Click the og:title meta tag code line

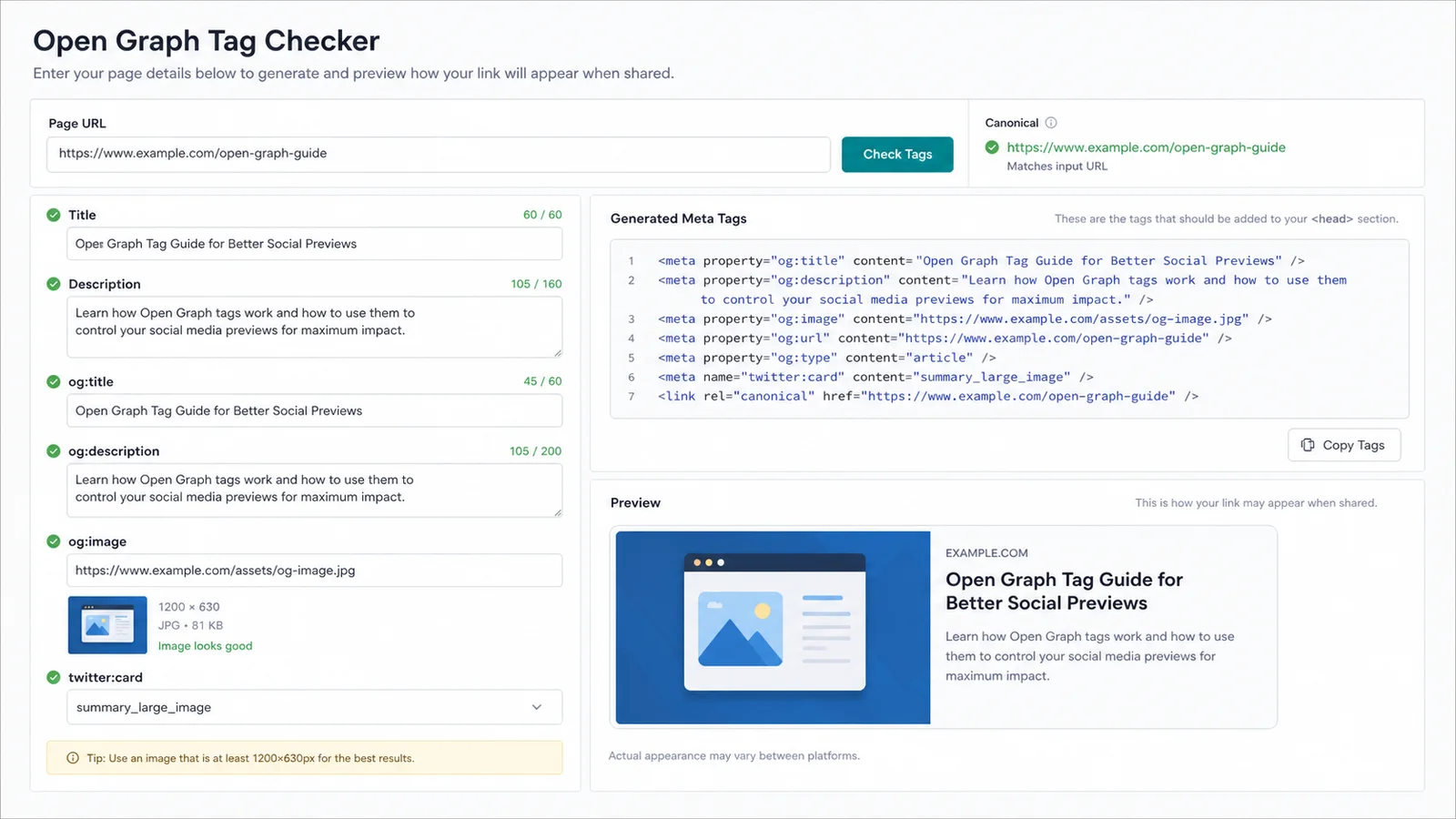pyautogui.click(x=981, y=260)
